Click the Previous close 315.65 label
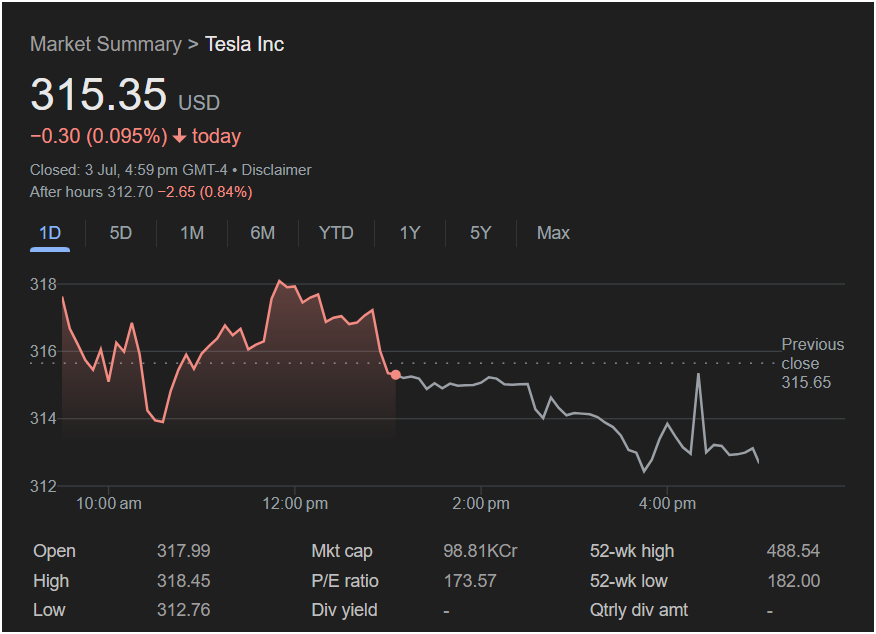Image resolution: width=876 pixels, height=634 pixels. pyautogui.click(x=812, y=364)
